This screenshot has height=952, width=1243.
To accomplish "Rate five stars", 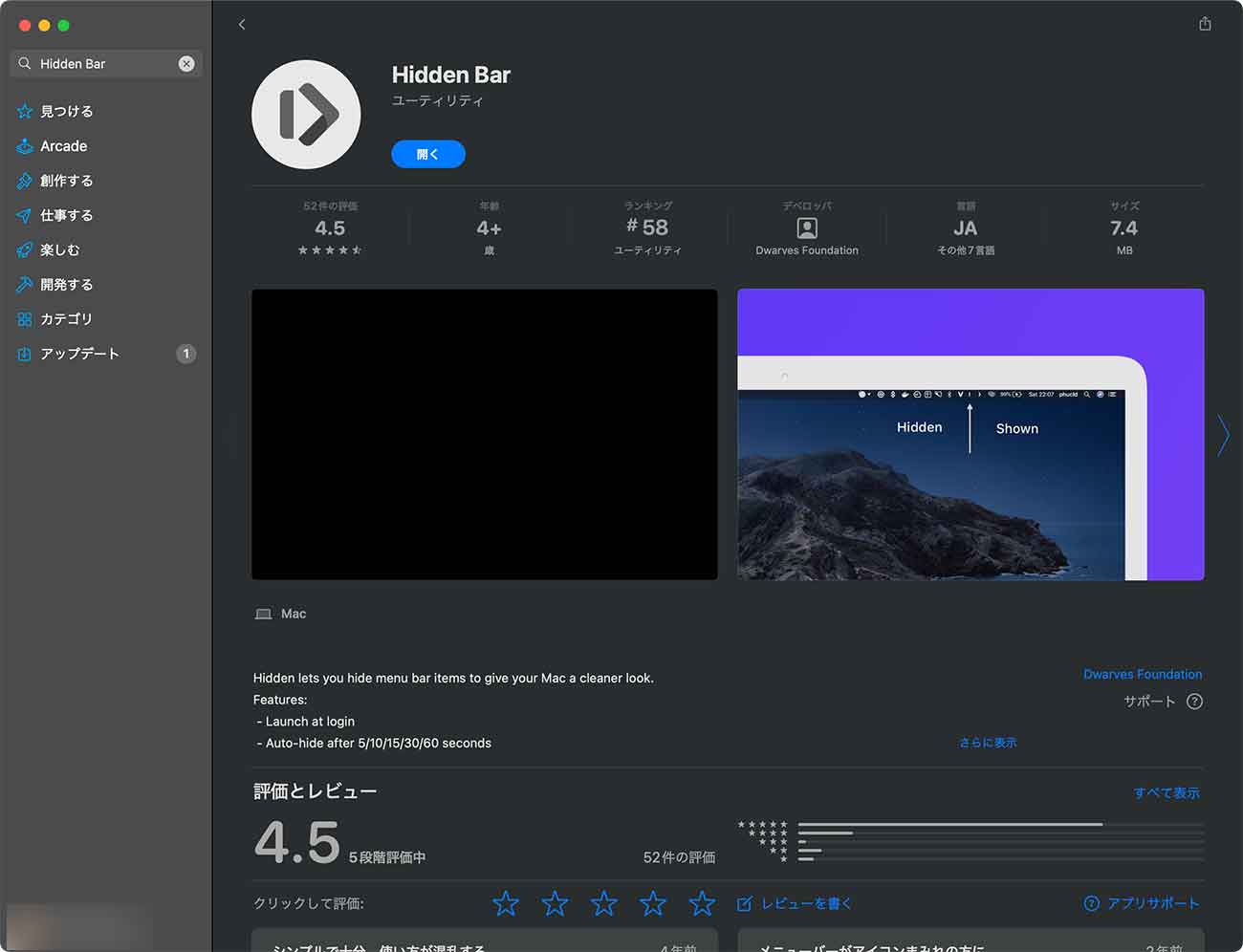I will tap(702, 903).
